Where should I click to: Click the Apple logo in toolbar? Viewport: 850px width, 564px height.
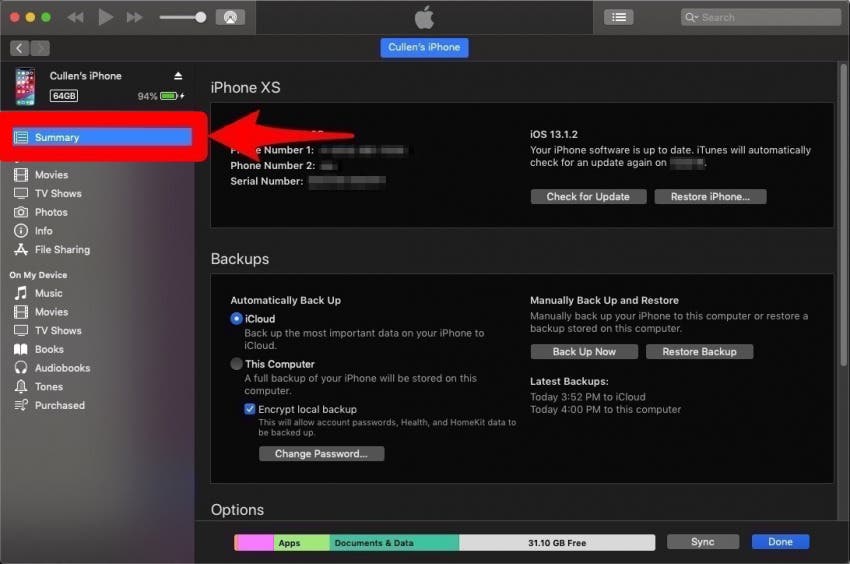tap(424, 17)
